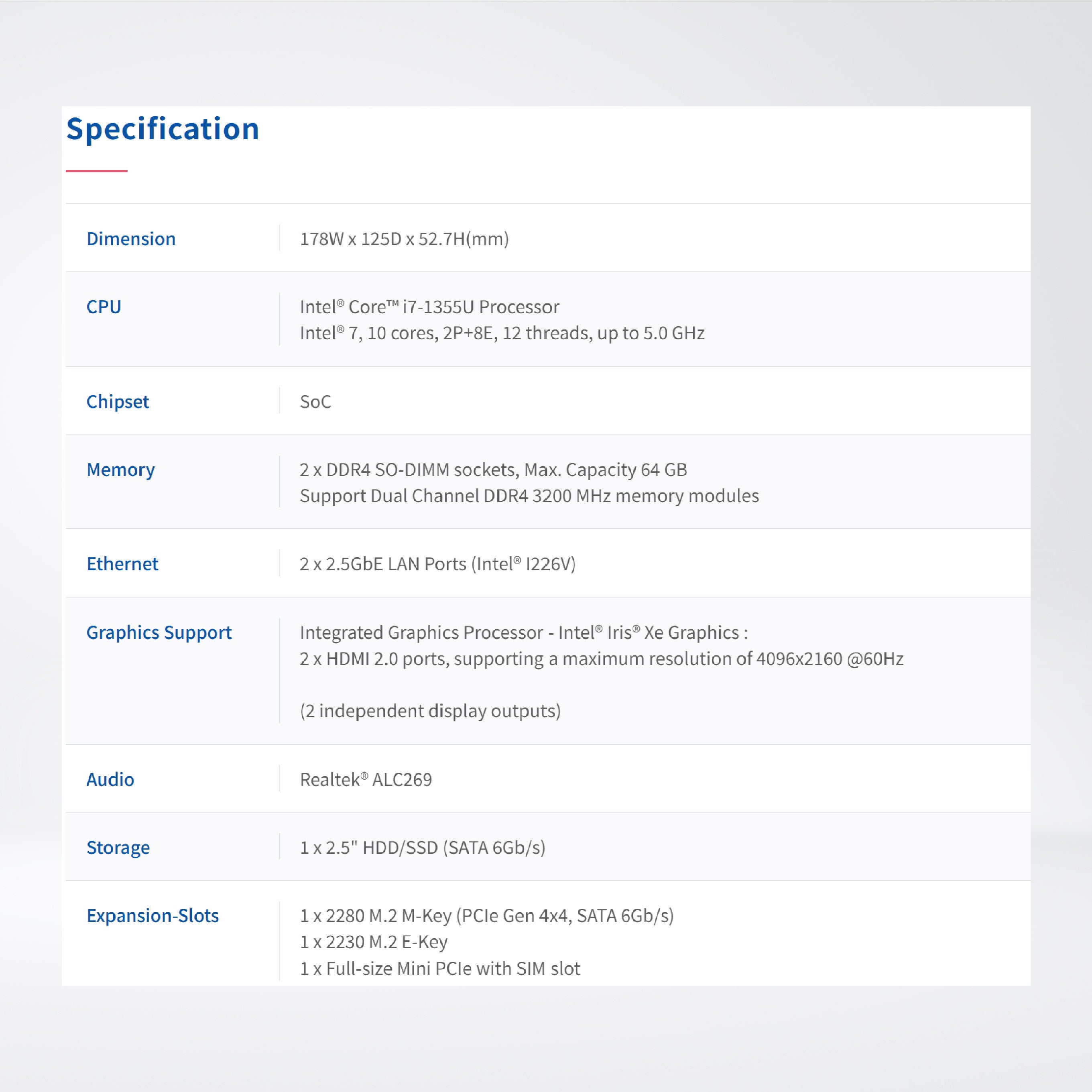The height and width of the screenshot is (1092, 1092).
Task: Click the DDR4 SO-DIMM sockets line
Action: pyautogui.click(x=493, y=469)
